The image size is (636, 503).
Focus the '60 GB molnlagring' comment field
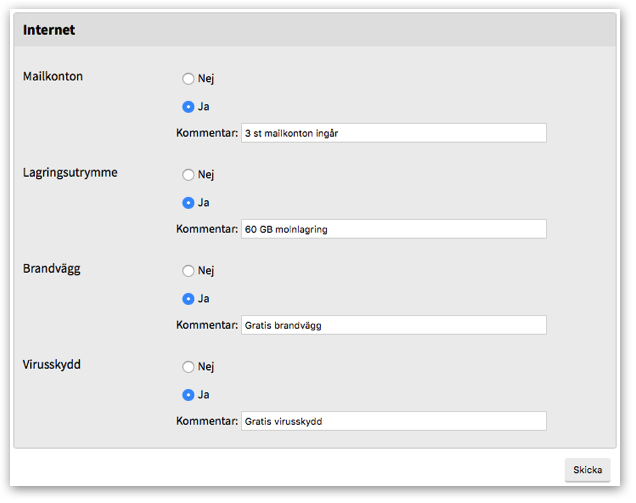(x=393, y=229)
